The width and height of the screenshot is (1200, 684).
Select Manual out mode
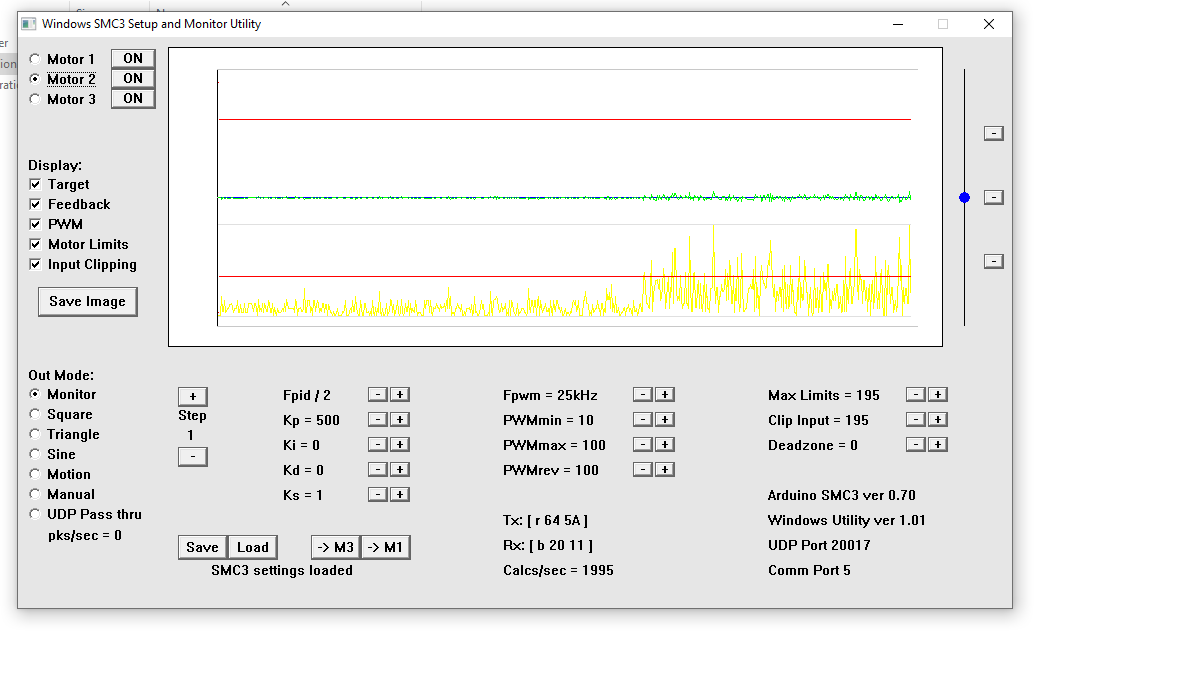coord(35,494)
